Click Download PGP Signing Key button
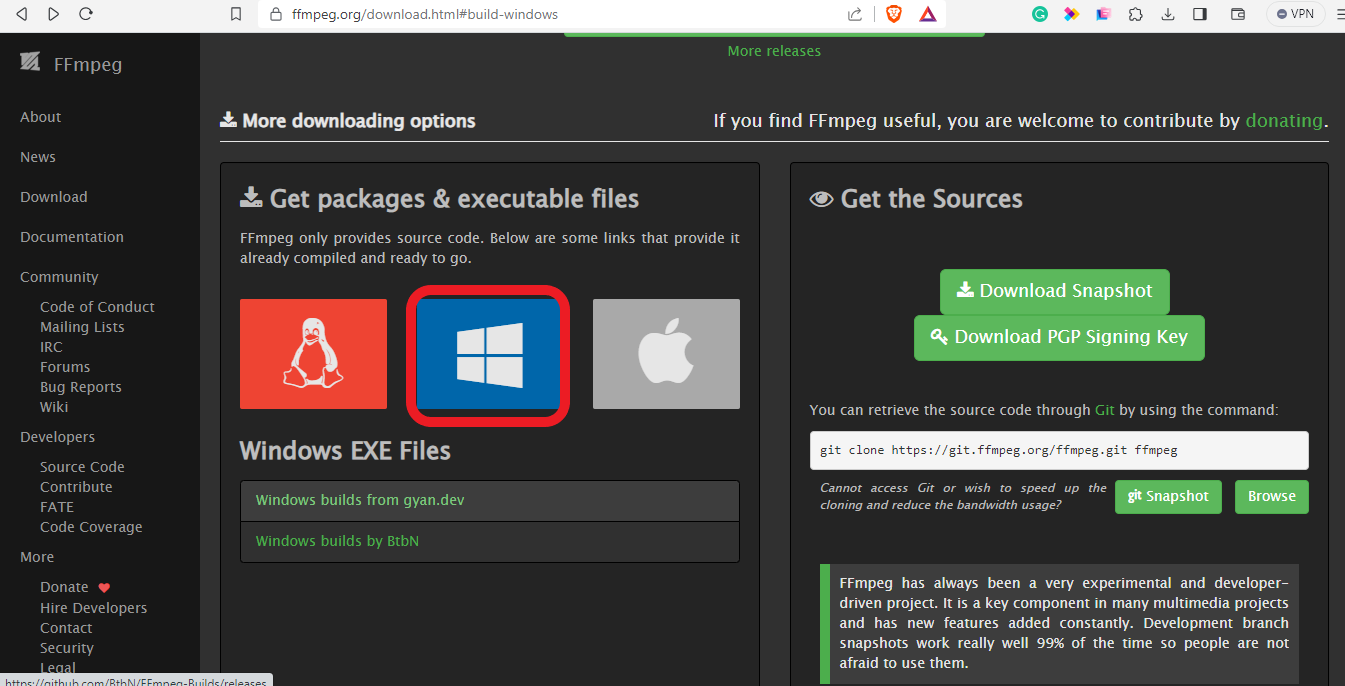This screenshot has width=1345, height=686. click(1059, 338)
